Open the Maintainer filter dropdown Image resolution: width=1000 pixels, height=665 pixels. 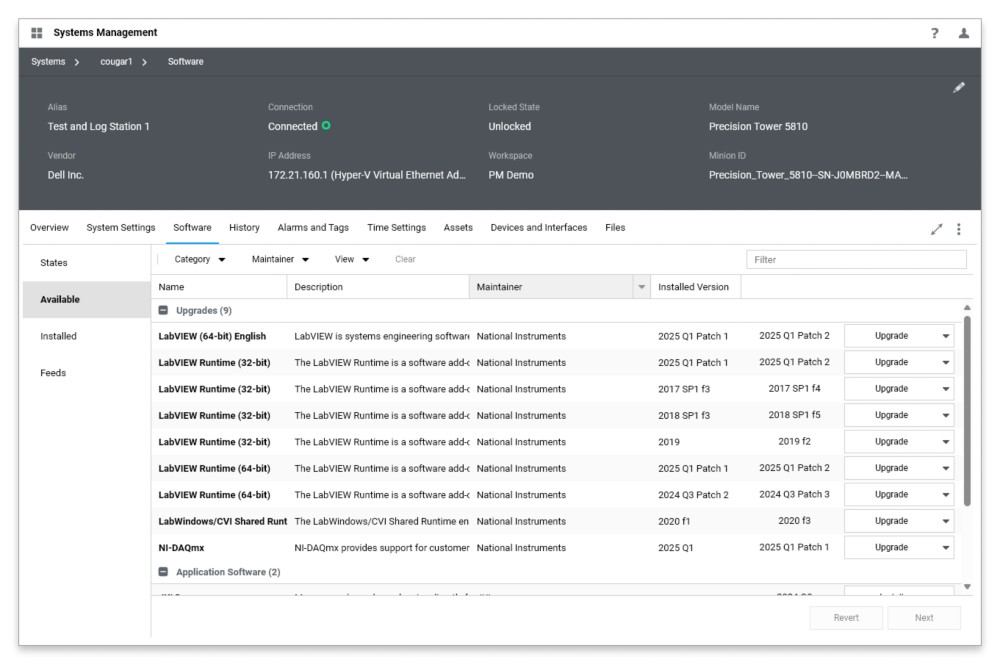(280, 259)
